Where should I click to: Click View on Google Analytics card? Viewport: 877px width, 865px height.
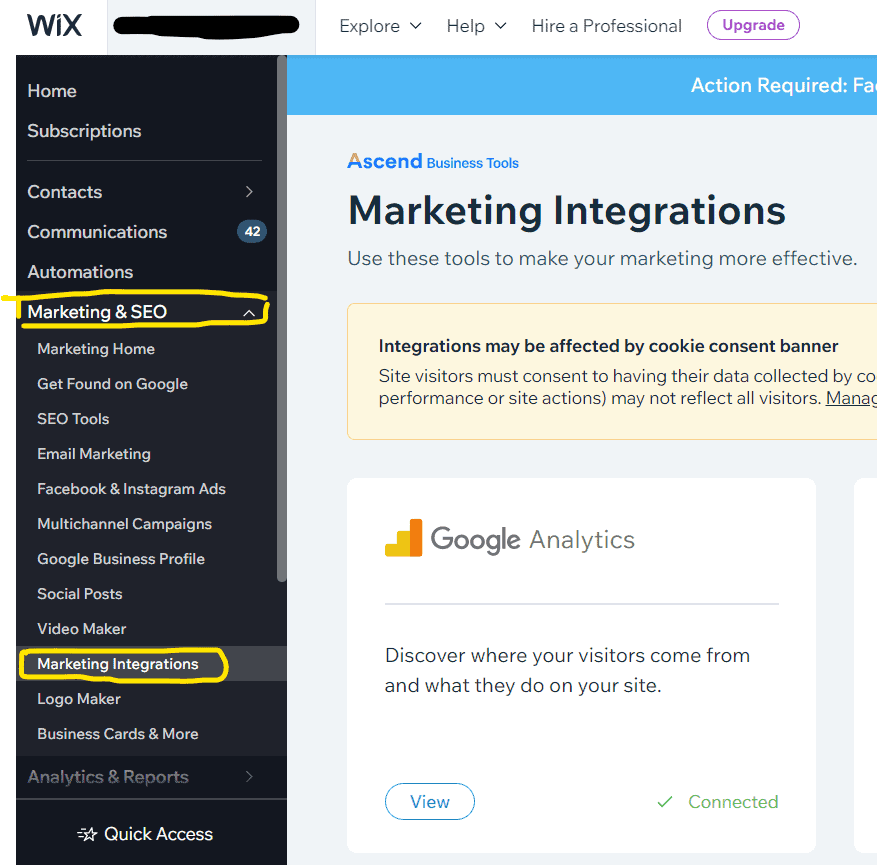pyautogui.click(x=430, y=802)
